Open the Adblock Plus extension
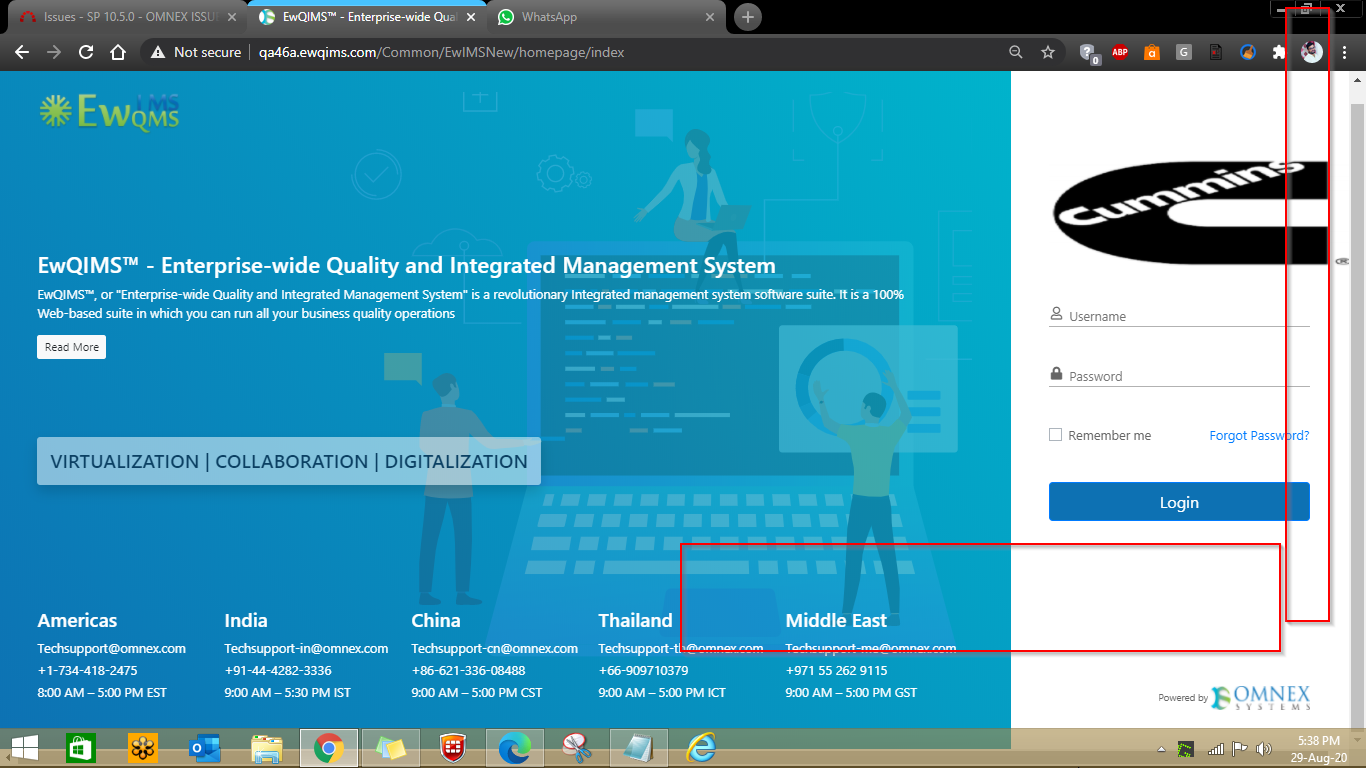This screenshot has height=768, width=1366. pyautogui.click(x=1120, y=52)
